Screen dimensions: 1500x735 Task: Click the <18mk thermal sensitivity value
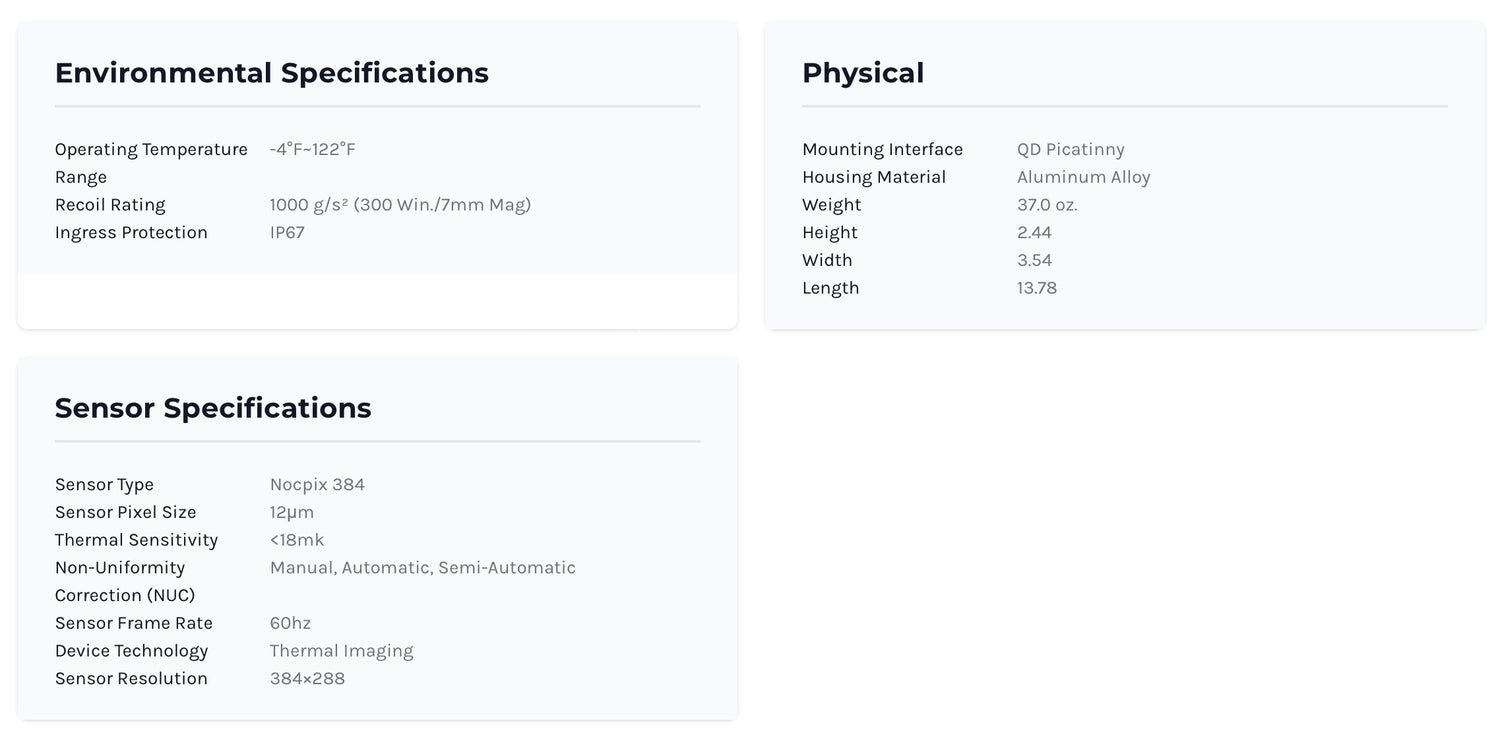[297, 540]
